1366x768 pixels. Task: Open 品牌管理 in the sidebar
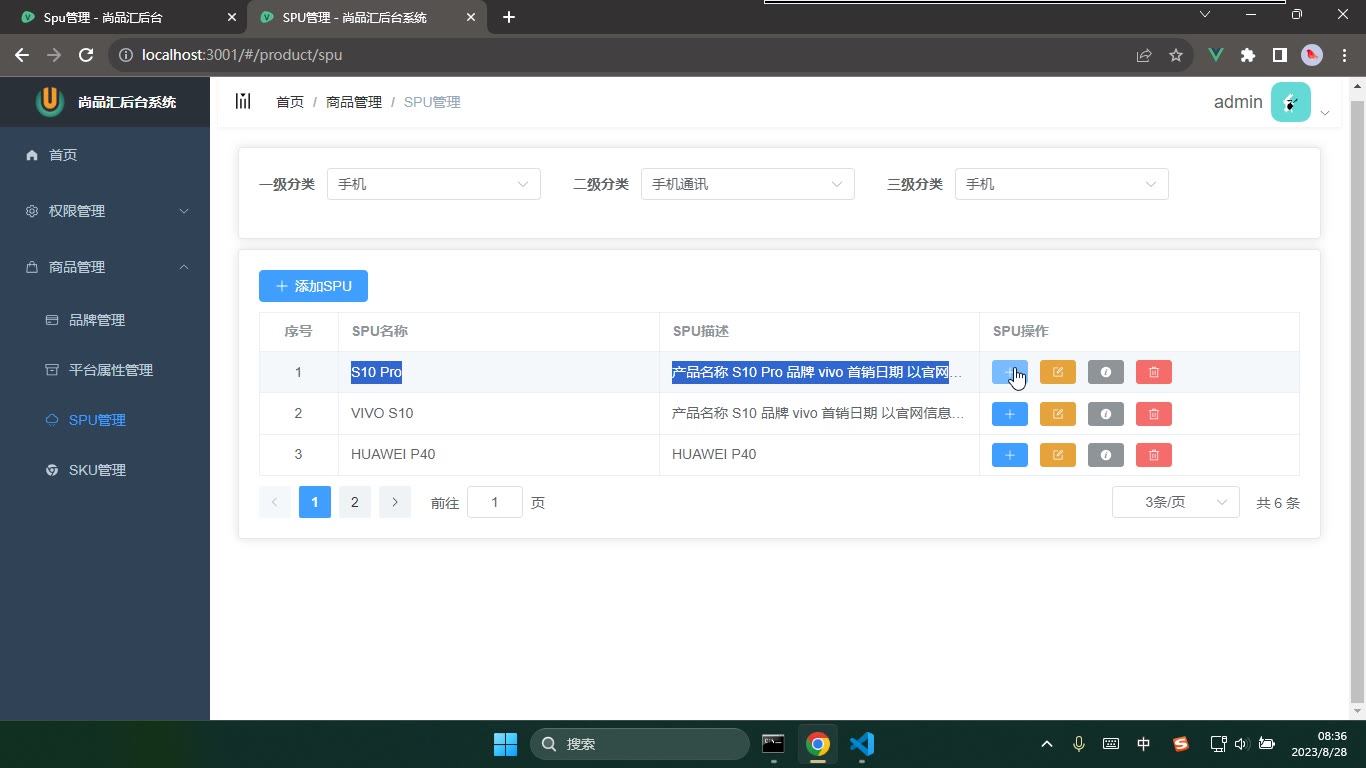point(105,320)
